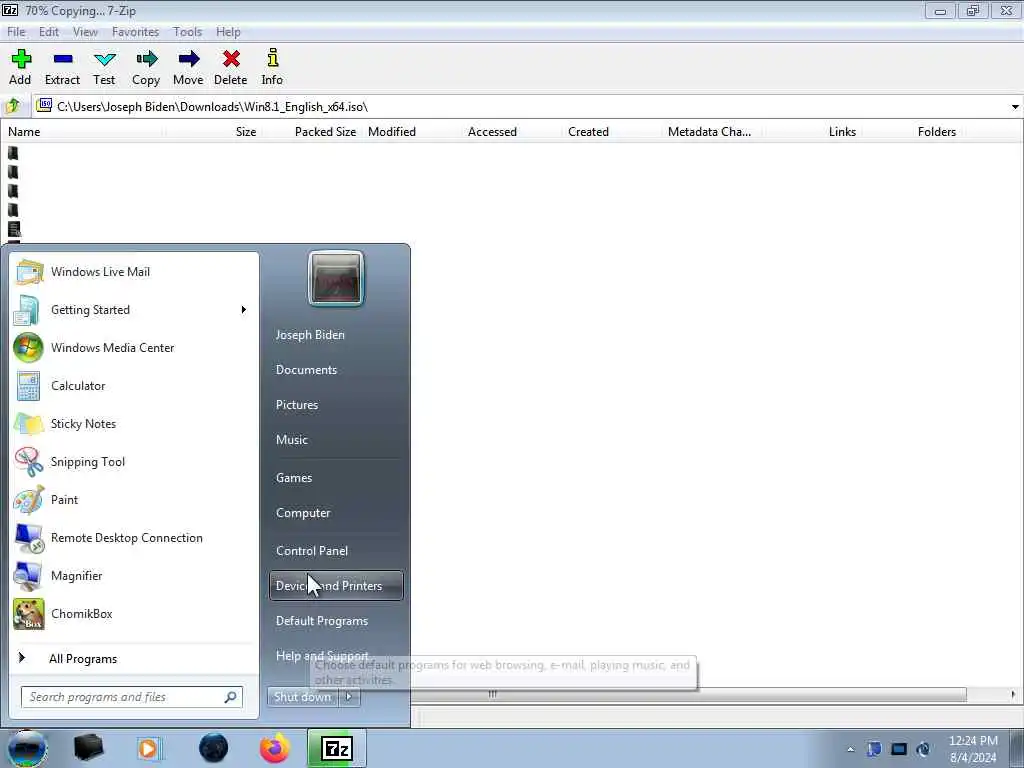This screenshot has height=768, width=1024.
Task: Open Pictures from Start menu
Action: click(x=297, y=405)
